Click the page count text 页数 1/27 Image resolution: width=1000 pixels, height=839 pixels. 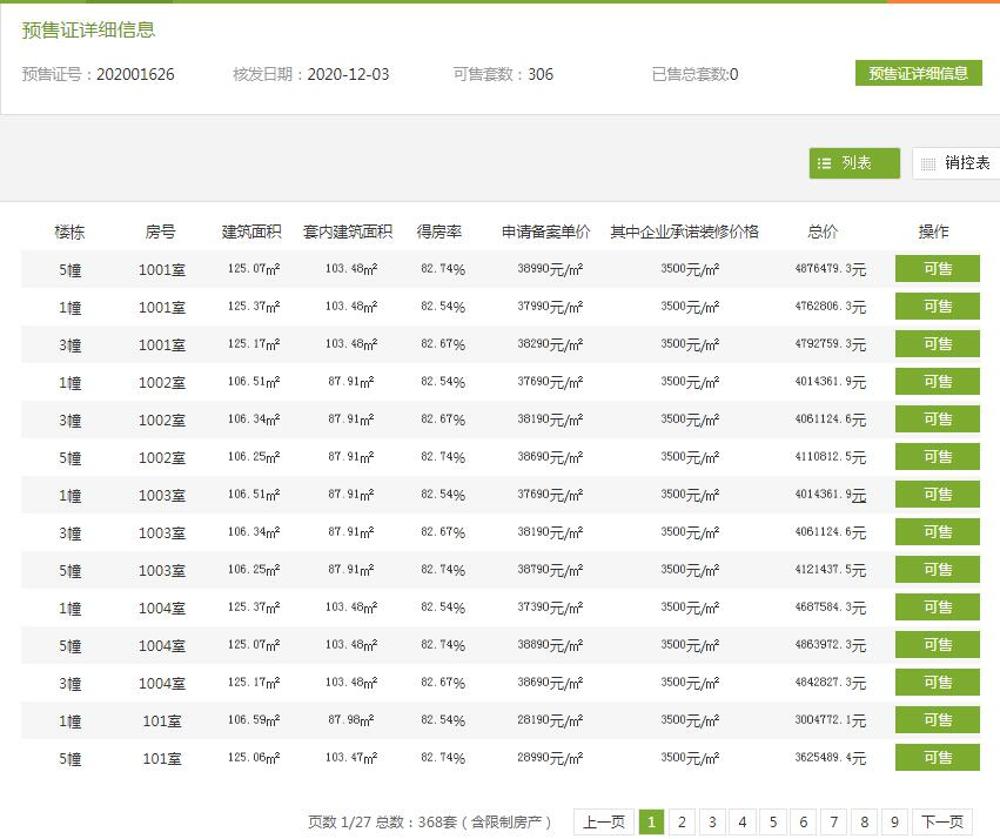[x=339, y=822]
